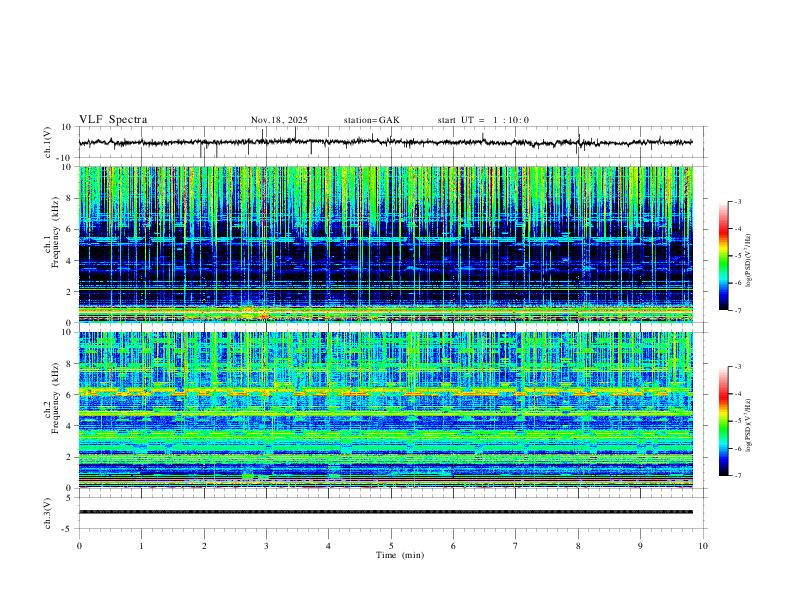Screen dimensions: 792x612
Task: Click the ch.2 "Frequency (kHz)" axis label
Action: 55,398
